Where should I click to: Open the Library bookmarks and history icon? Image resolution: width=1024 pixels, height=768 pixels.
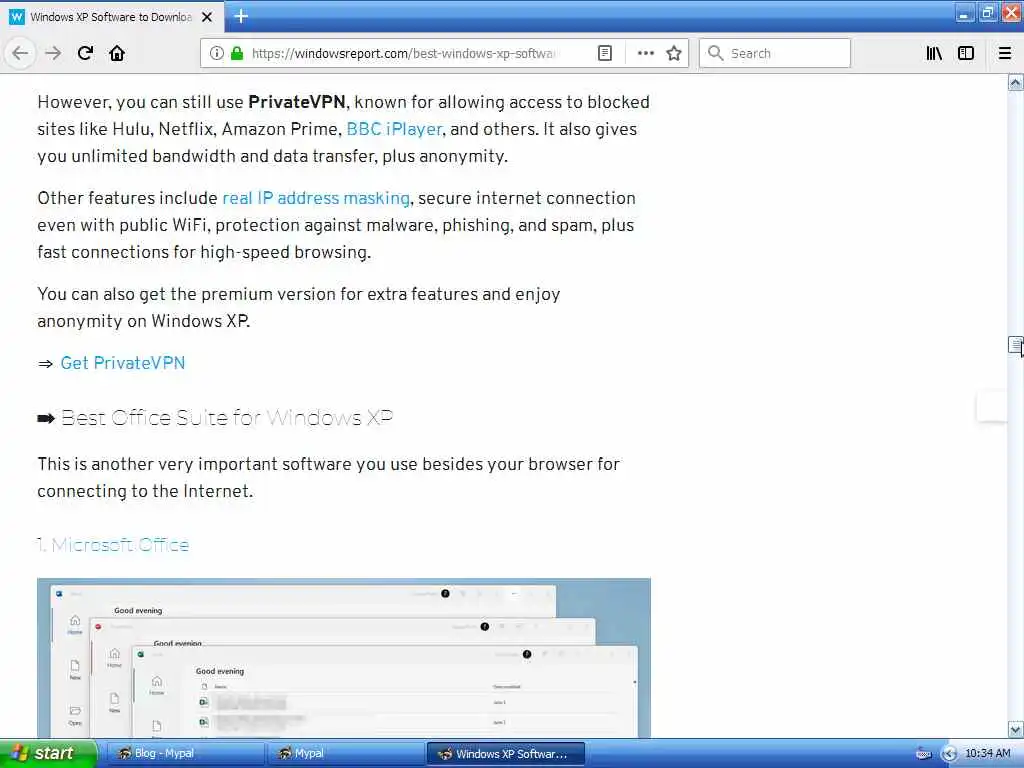tap(934, 53)
